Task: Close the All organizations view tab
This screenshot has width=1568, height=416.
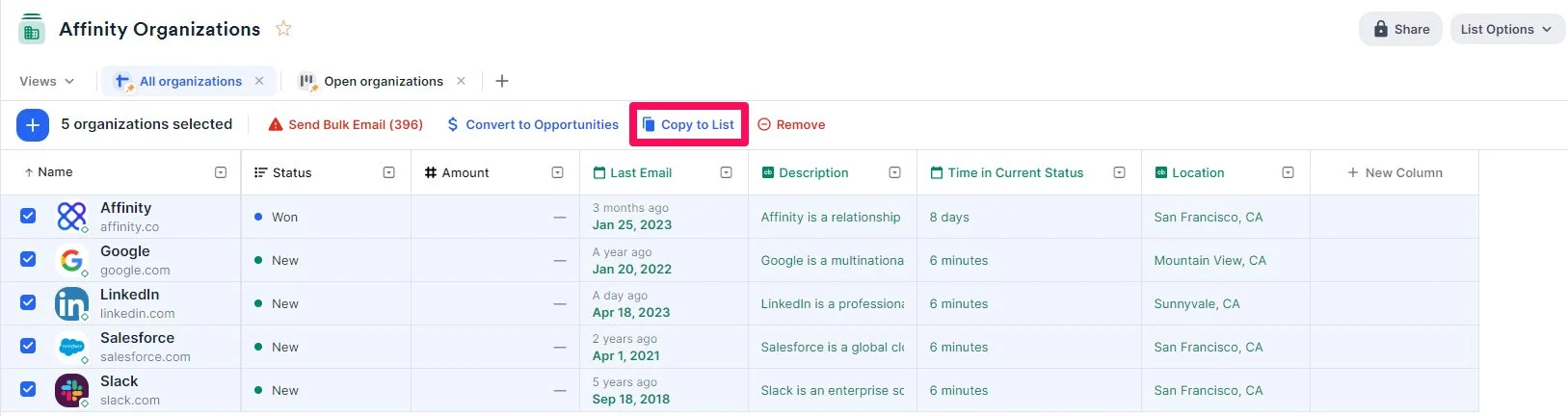Action: 259,81
